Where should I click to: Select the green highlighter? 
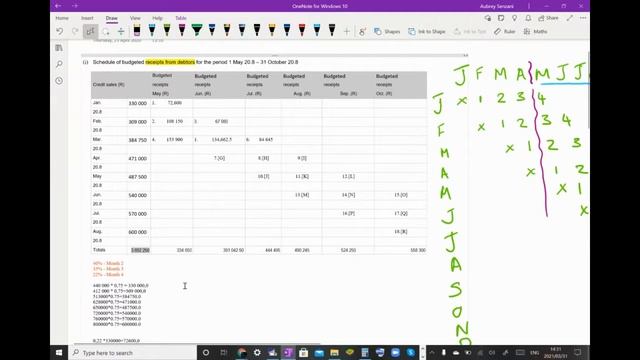(x=197, y=30)
